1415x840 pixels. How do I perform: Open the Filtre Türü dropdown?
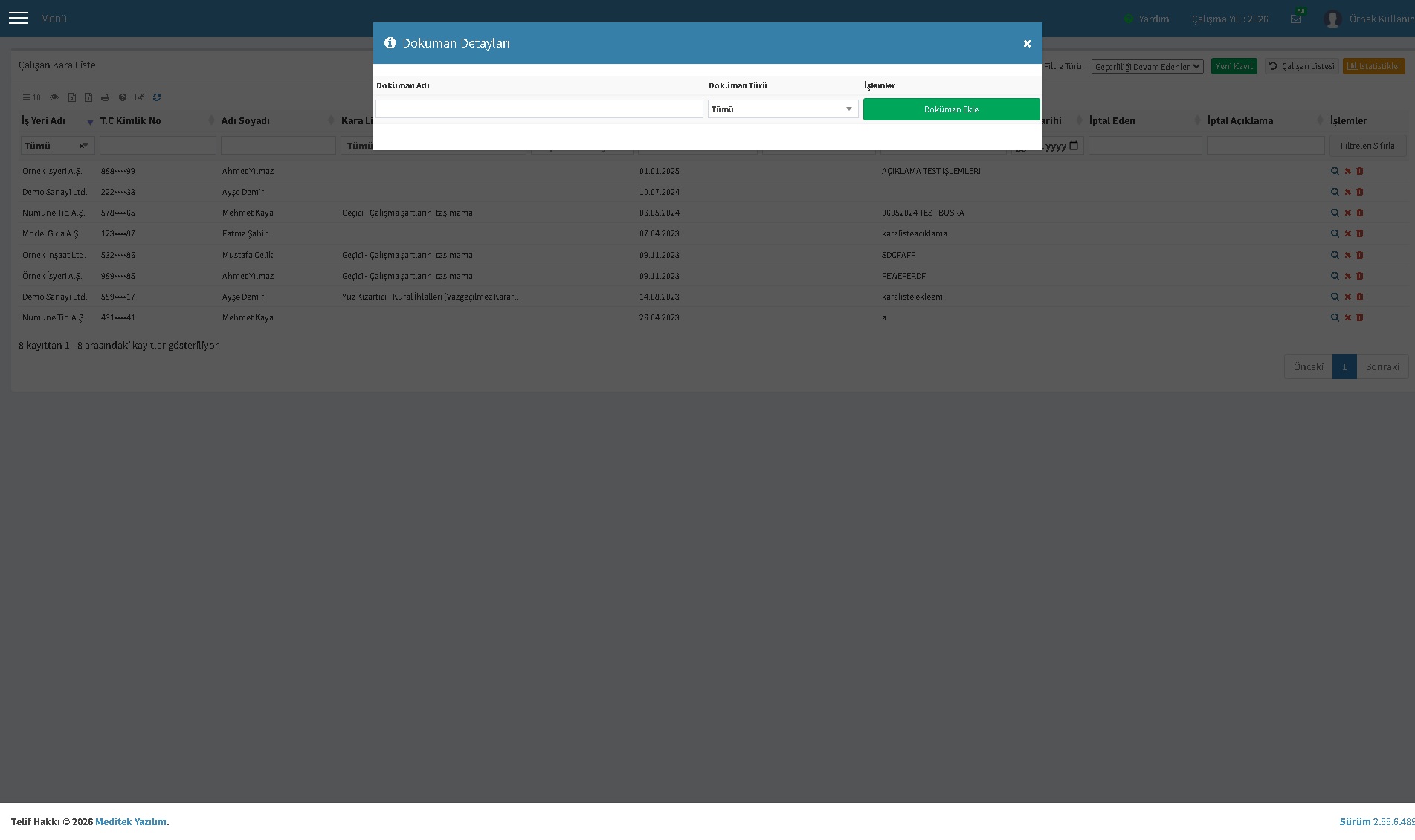1147,66
